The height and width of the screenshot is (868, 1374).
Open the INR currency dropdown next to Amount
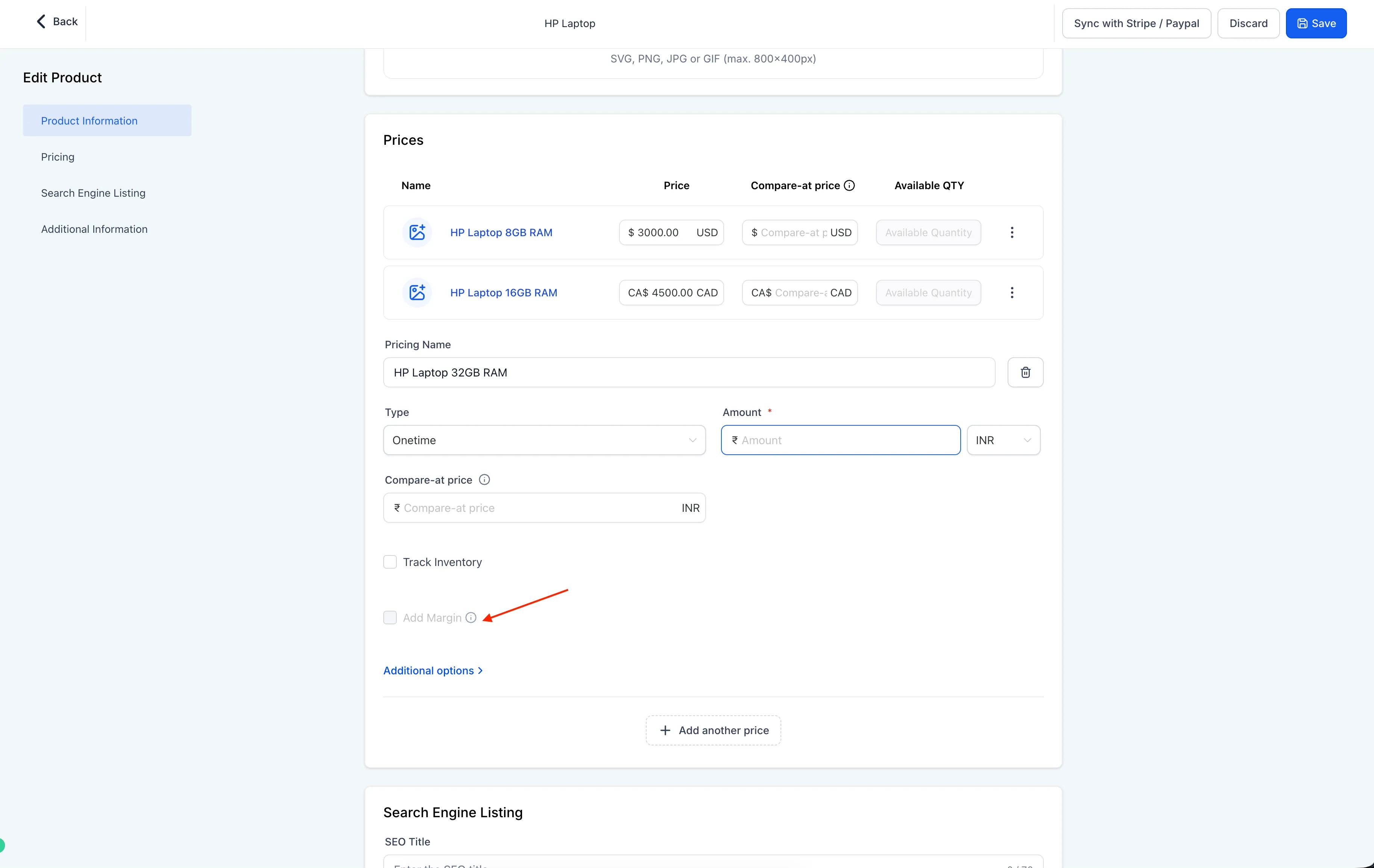1003,440
